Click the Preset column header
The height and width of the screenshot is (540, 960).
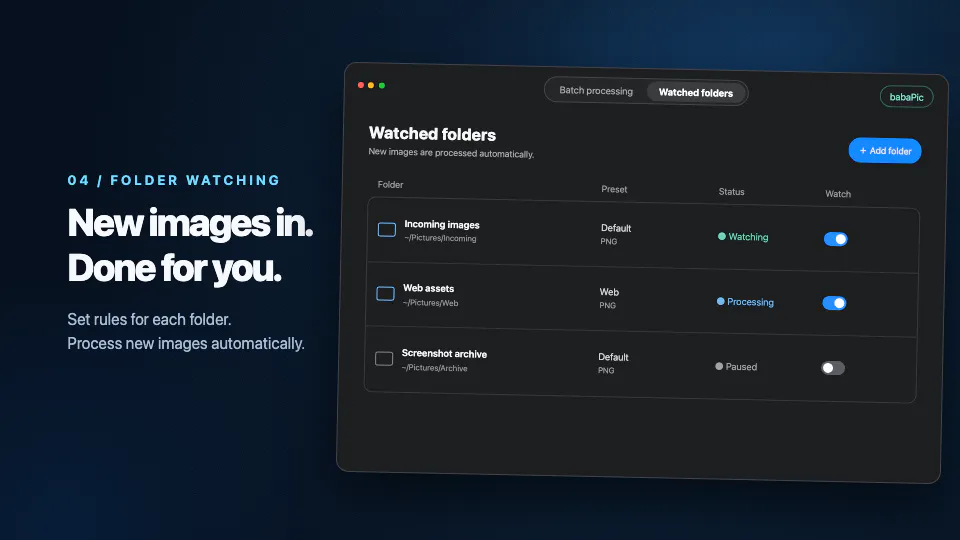click(614, 189)
